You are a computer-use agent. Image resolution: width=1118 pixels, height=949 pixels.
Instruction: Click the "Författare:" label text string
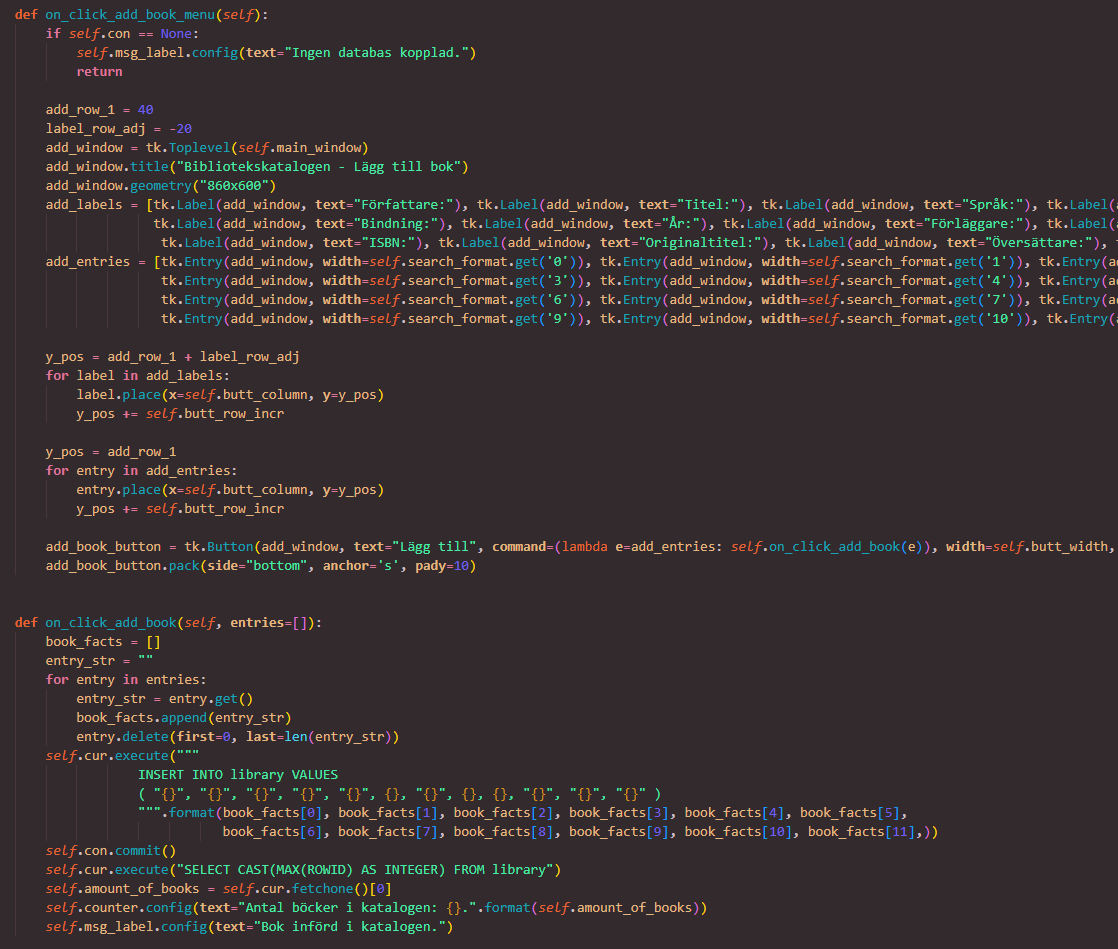click(x=407, y=205)
